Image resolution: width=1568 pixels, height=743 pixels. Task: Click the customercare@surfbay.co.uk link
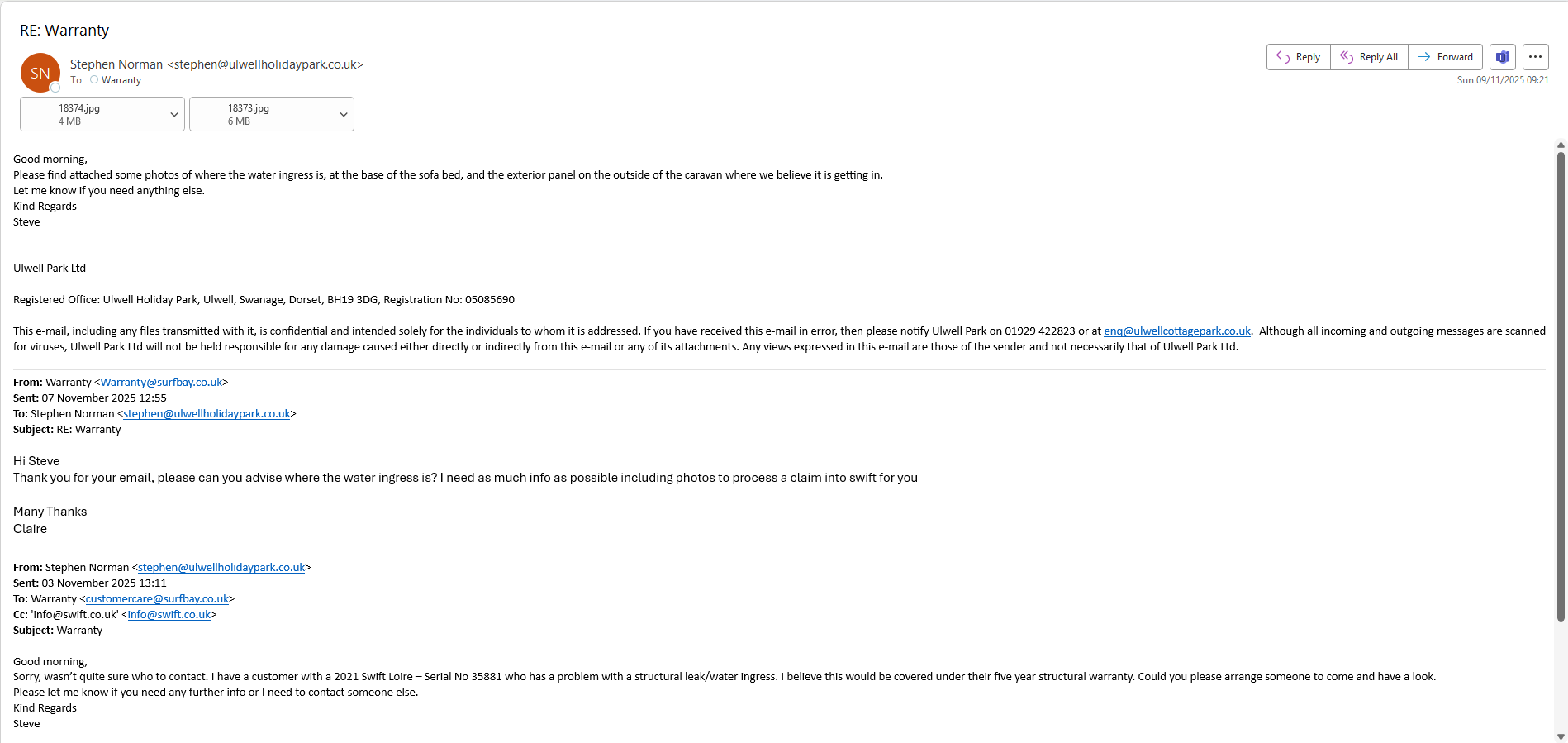pos(157,599)
